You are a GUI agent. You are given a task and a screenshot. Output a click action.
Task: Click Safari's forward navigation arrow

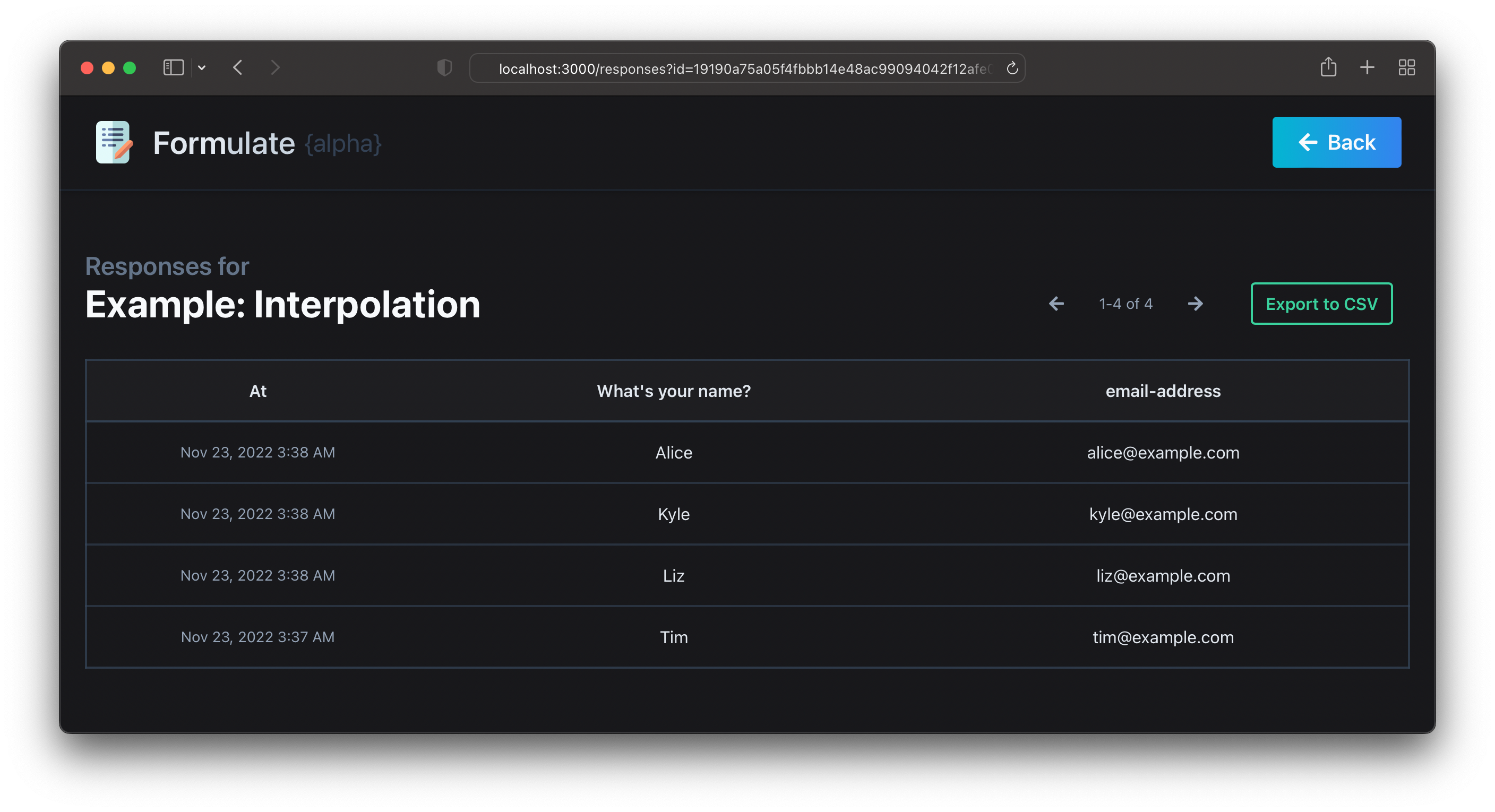[x=275, y=68]
